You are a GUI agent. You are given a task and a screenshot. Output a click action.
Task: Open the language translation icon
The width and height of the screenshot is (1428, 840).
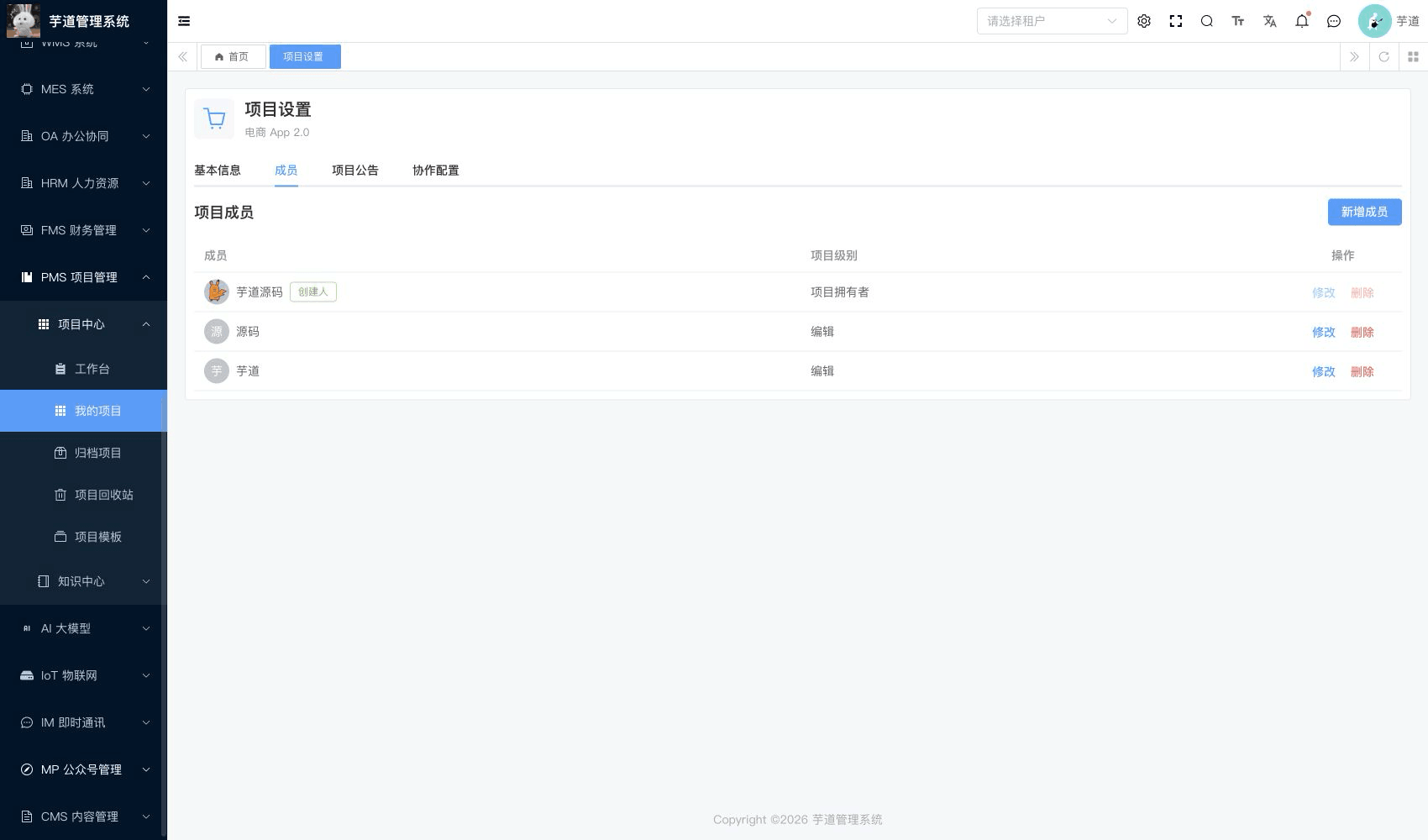coord(1270,21)
